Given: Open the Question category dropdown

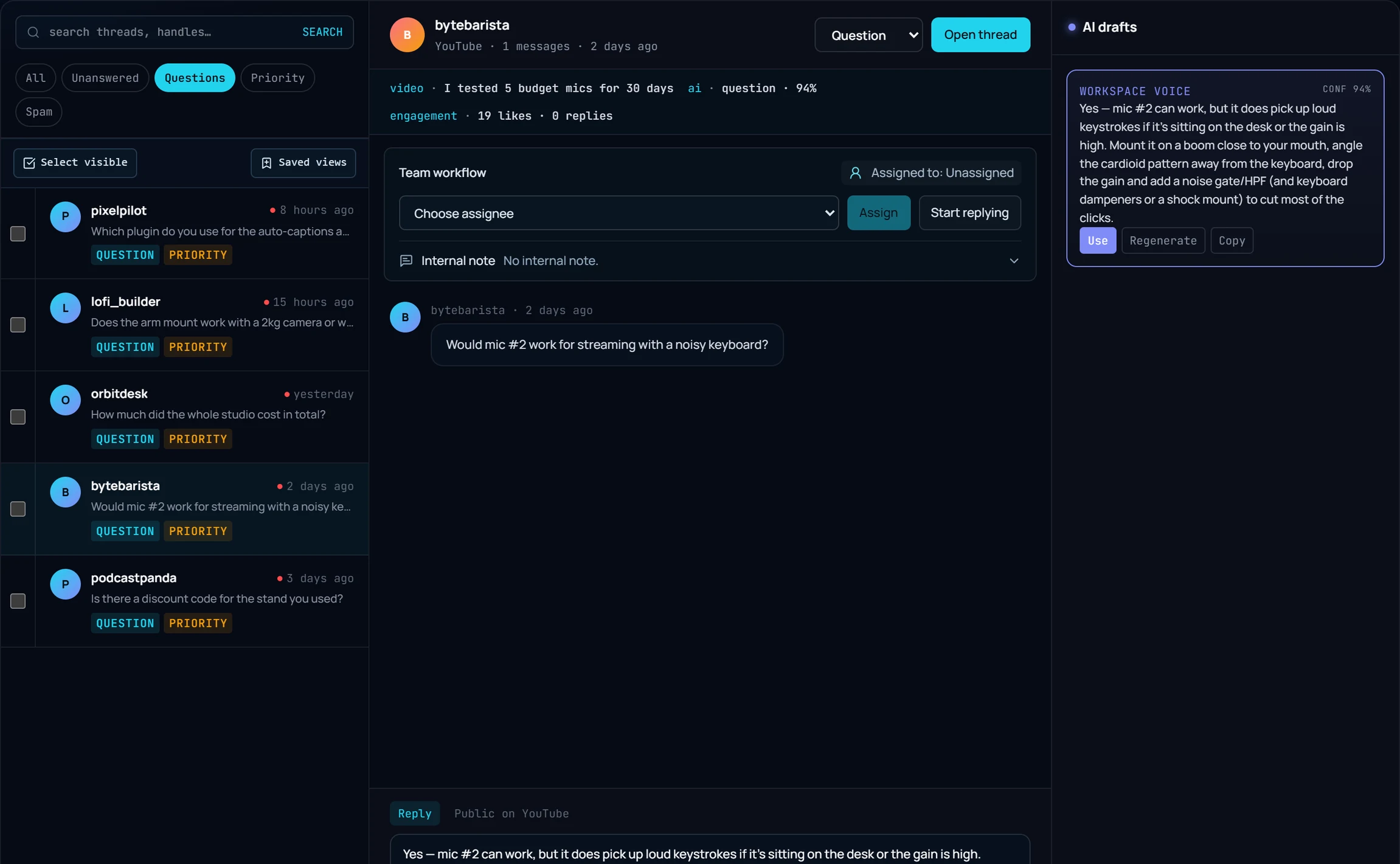Looking at the screenshot, I should (x=868, y=35).
